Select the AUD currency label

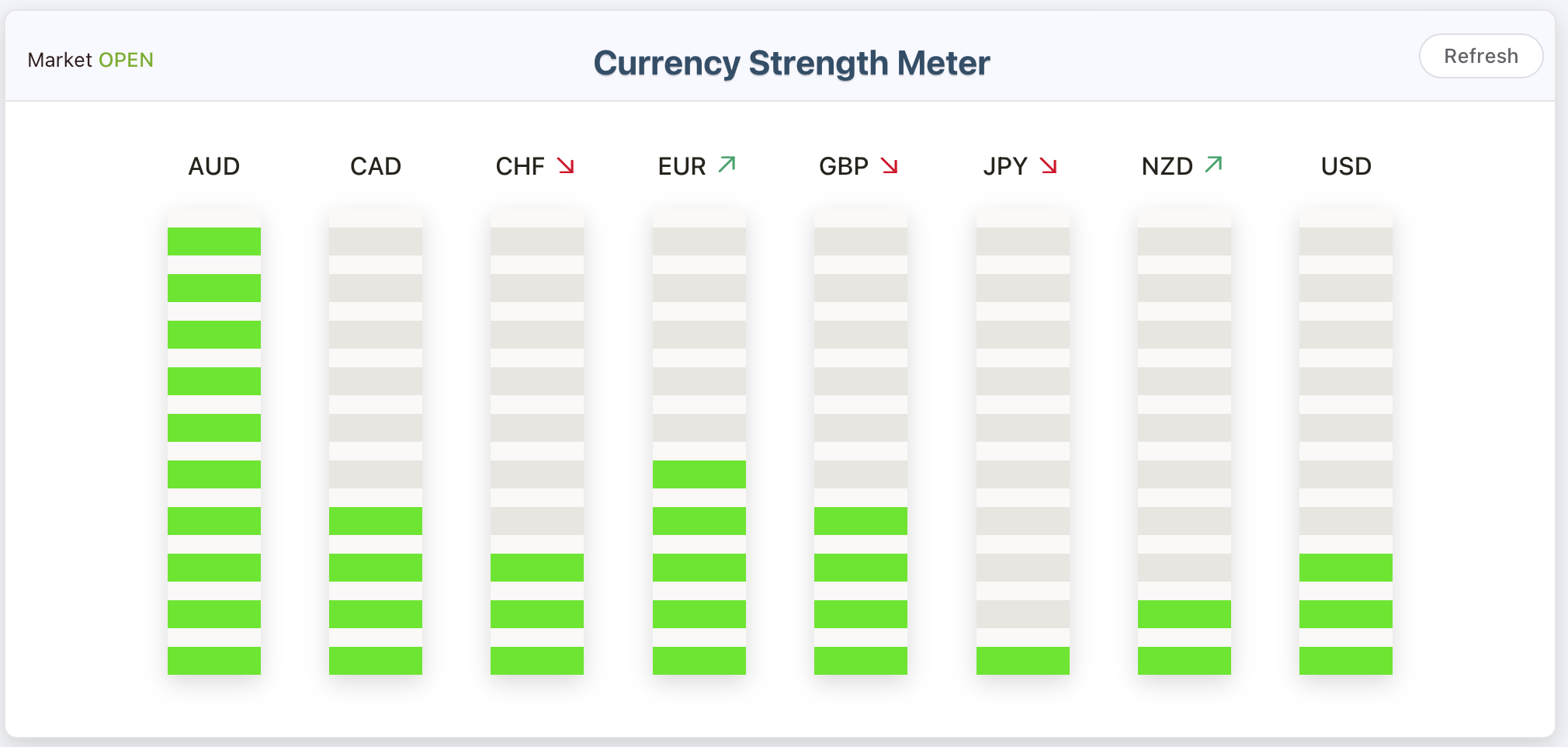pos(213,165)
